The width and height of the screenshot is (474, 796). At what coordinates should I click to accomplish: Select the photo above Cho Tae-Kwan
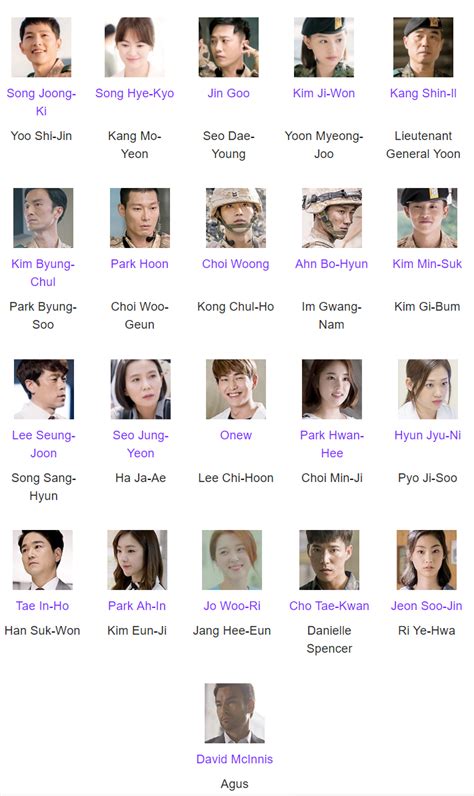click(x=329, y=560)
